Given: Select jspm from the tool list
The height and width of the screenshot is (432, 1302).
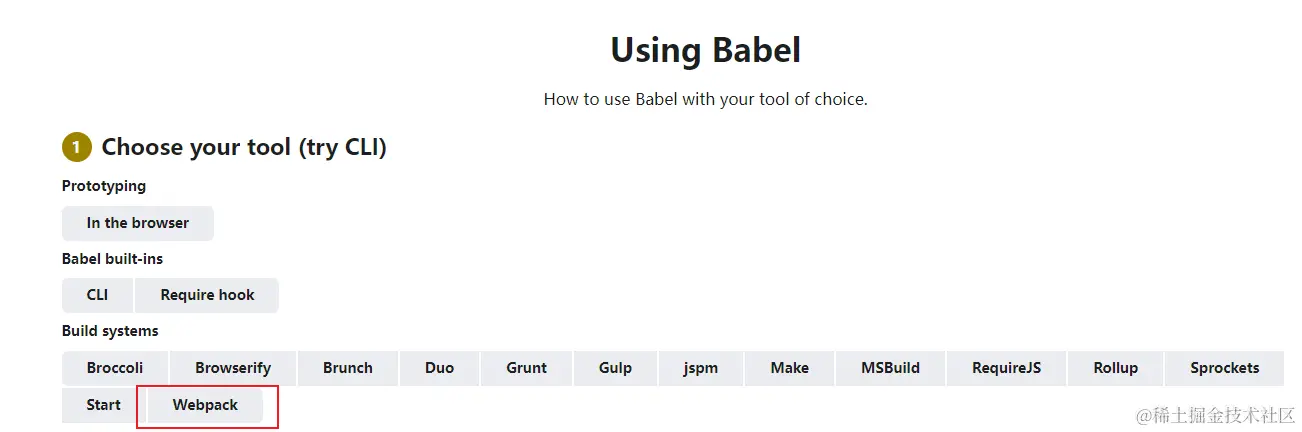Looking at the screenshot, I should (701, 368).
